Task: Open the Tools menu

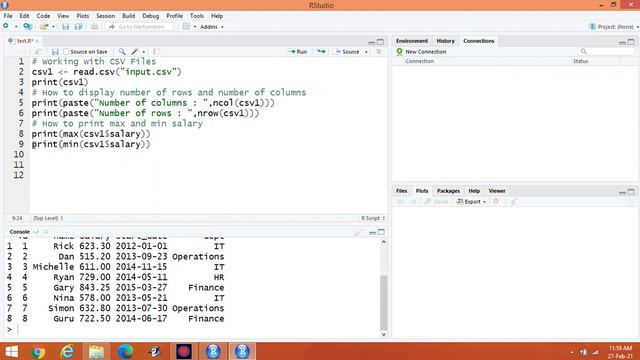Action: pos(197,16)
